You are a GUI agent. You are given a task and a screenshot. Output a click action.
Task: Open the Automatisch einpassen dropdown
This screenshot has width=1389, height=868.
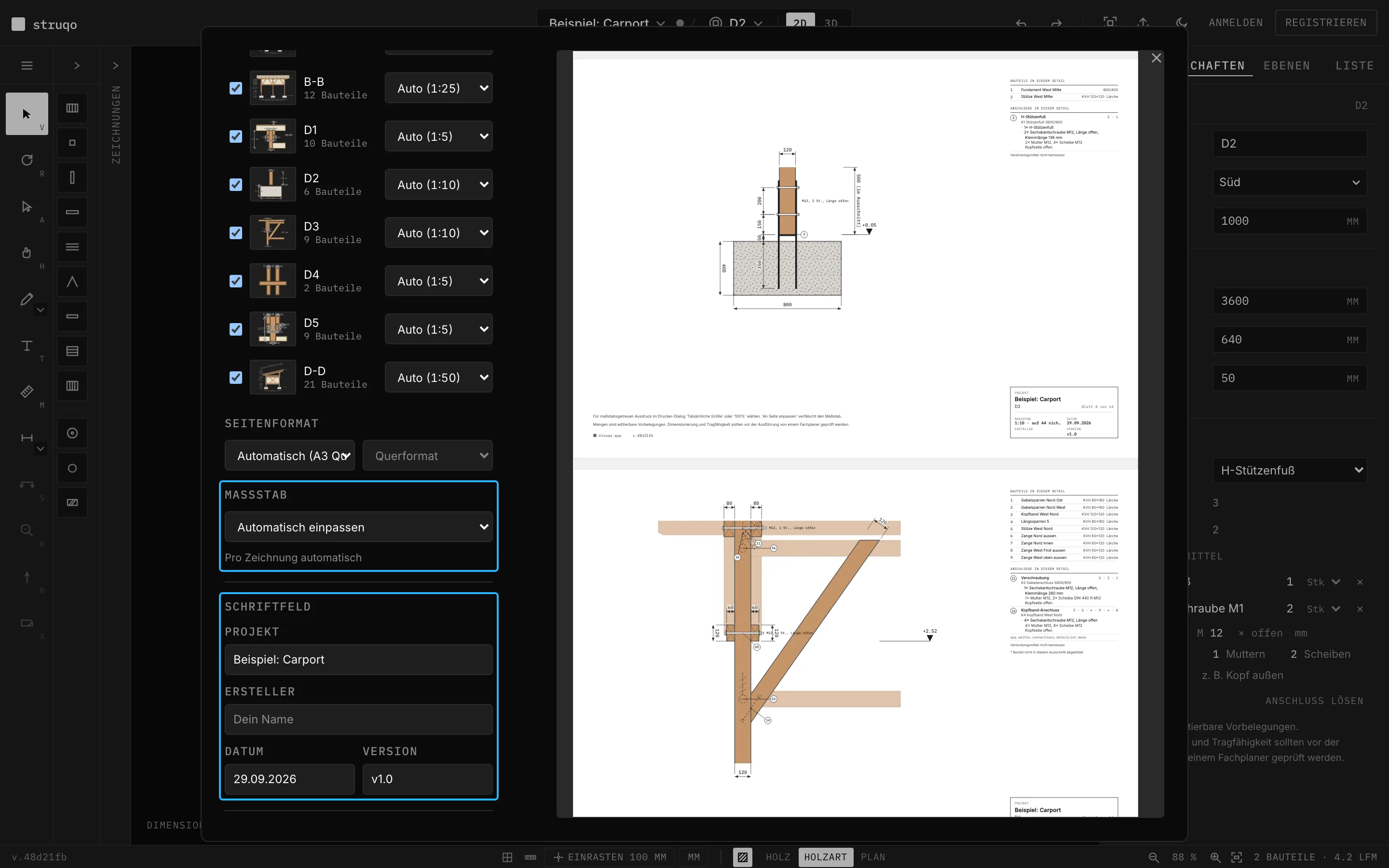(359, 527)
